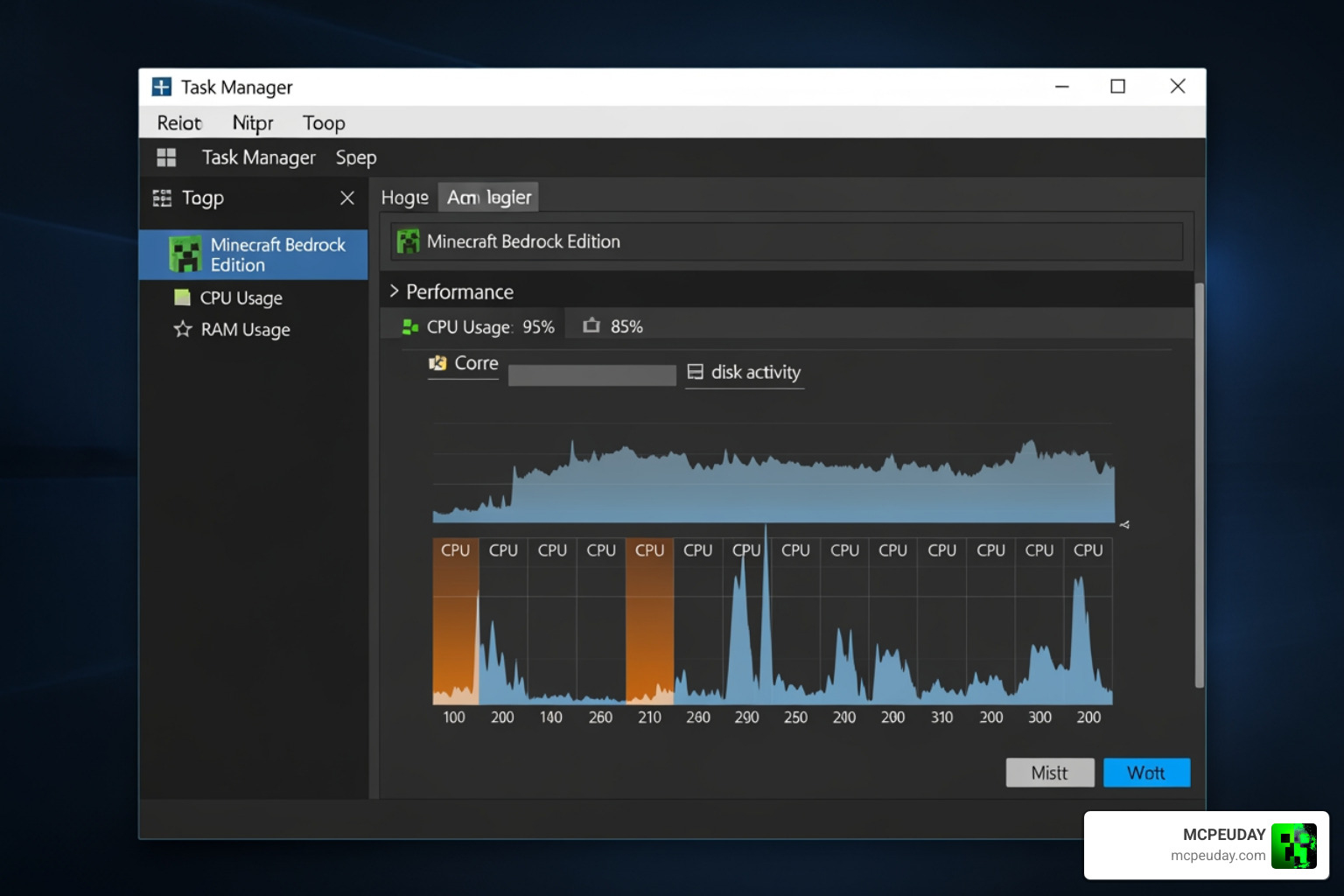This screenshot has width=1344, height=896.
Task: Click the core value 140
Action: [551, 717]
